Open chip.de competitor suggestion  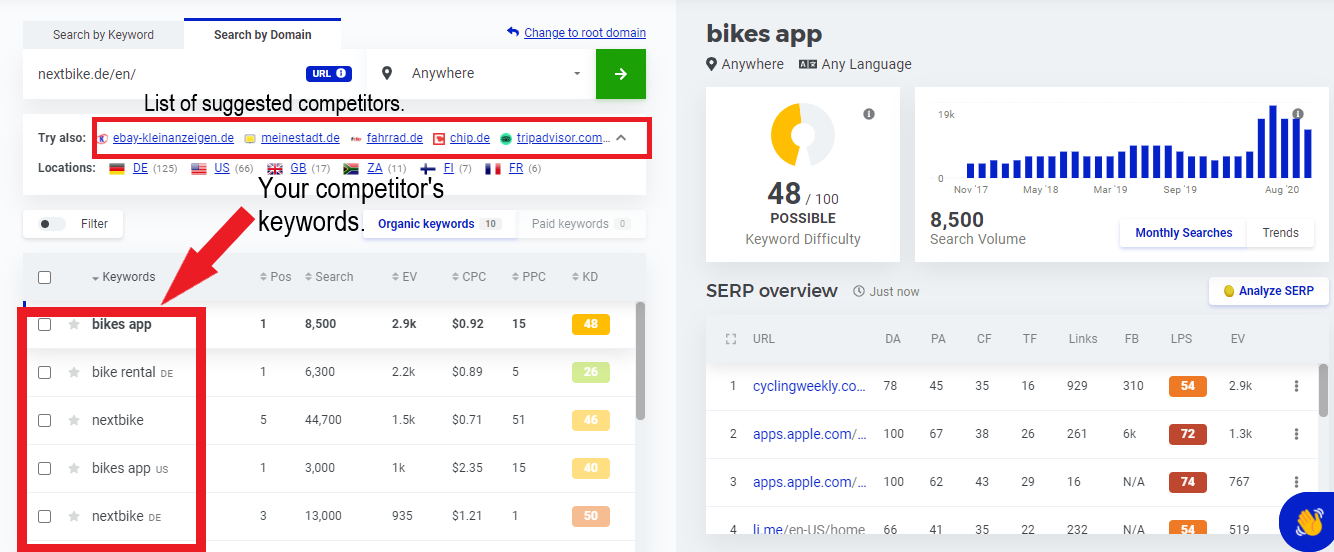(470, 138)
